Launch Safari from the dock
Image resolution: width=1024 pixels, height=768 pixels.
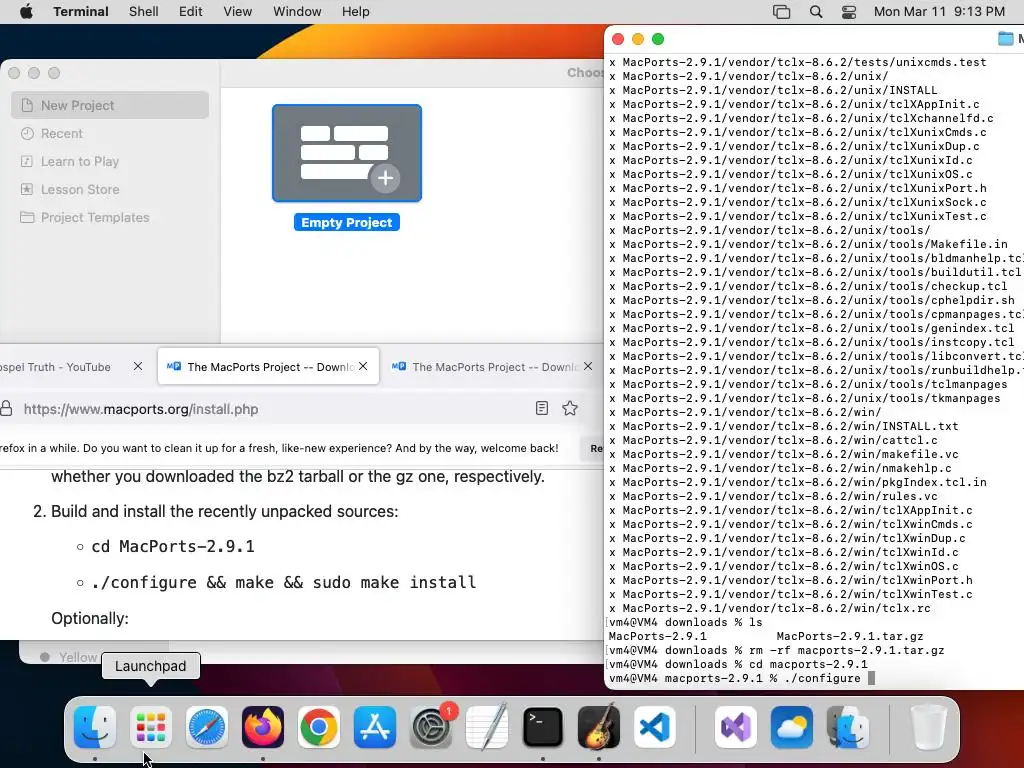click(x=207, y=727)
